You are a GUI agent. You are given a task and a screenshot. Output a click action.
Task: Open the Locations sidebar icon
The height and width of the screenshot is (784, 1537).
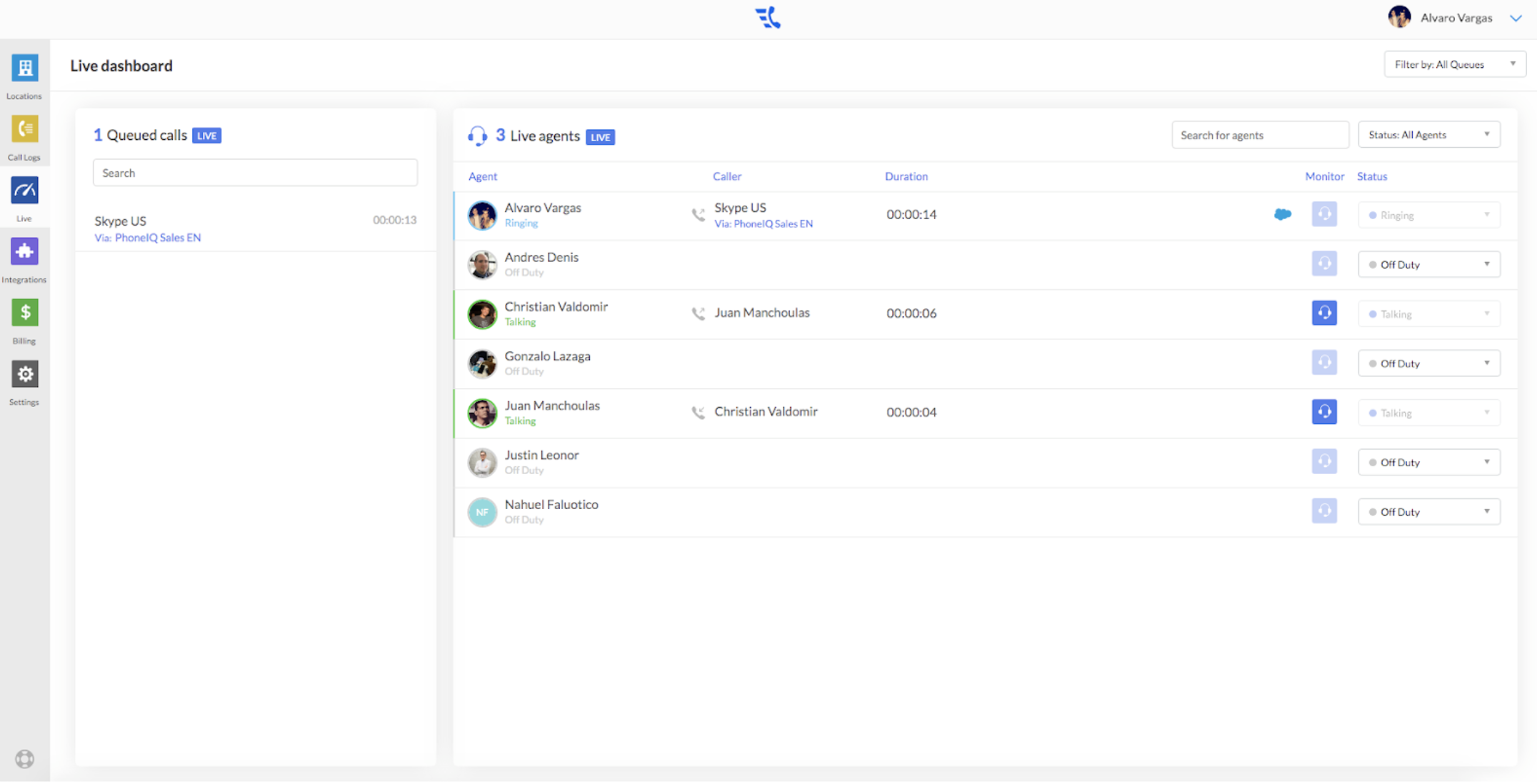point(24,69)
